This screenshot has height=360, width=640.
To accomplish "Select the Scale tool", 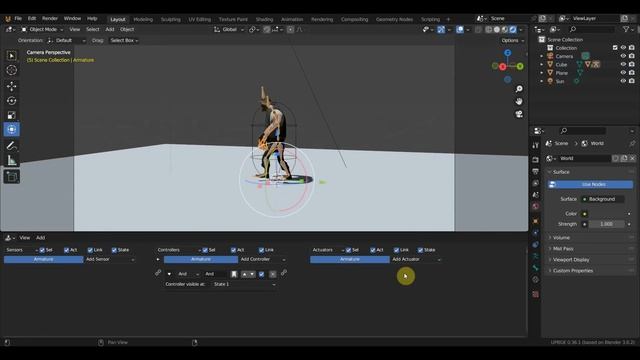I will coord(11,116).
